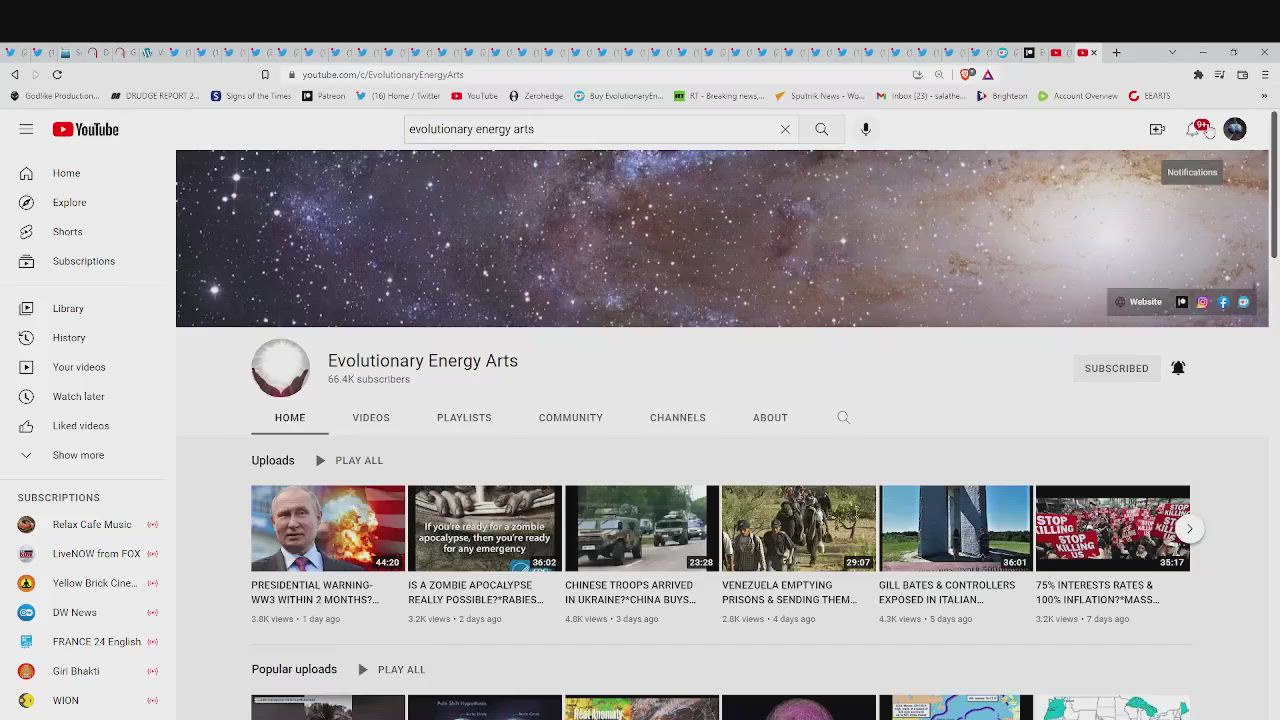Clear the search box text

pyautogui.click(x=785, y=129)
